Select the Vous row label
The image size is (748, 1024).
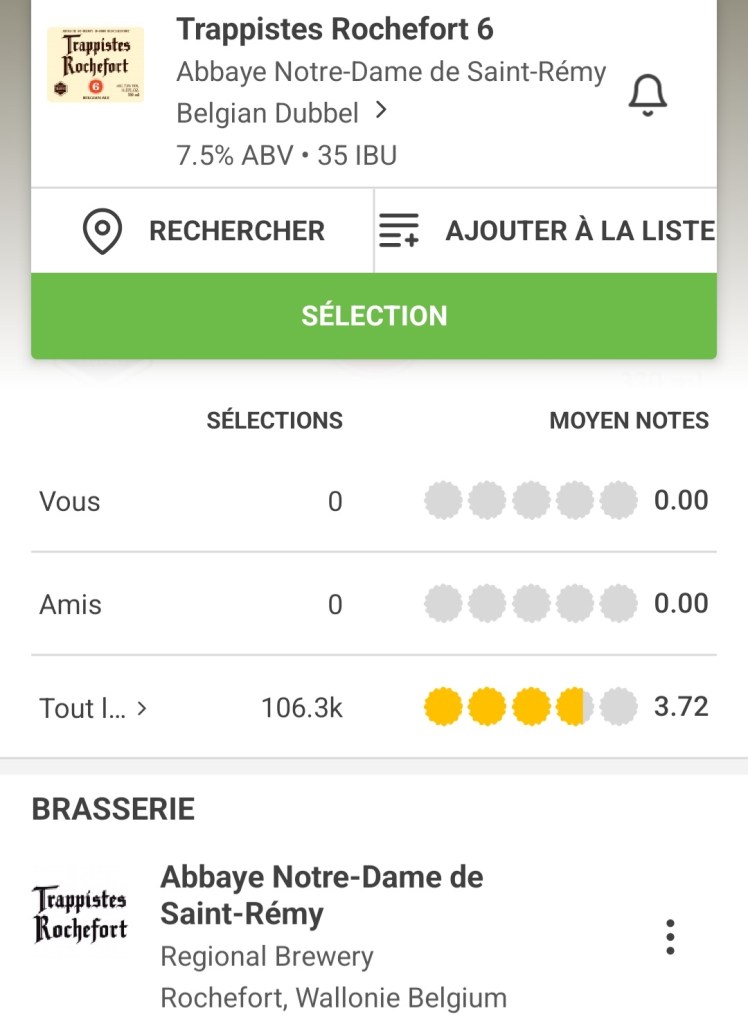70,501
